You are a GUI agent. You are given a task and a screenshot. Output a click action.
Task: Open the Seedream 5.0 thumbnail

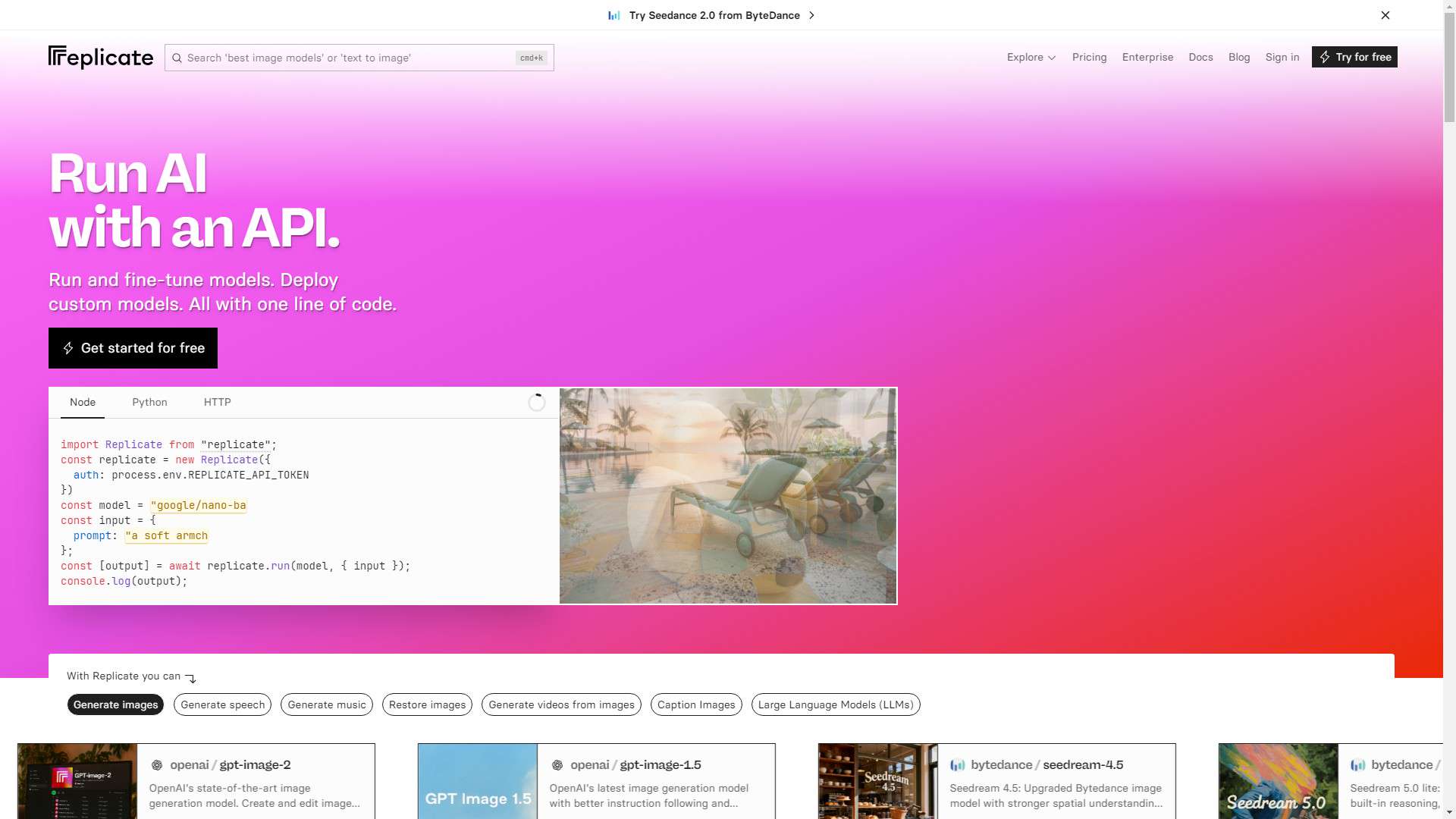(1279, 781)
